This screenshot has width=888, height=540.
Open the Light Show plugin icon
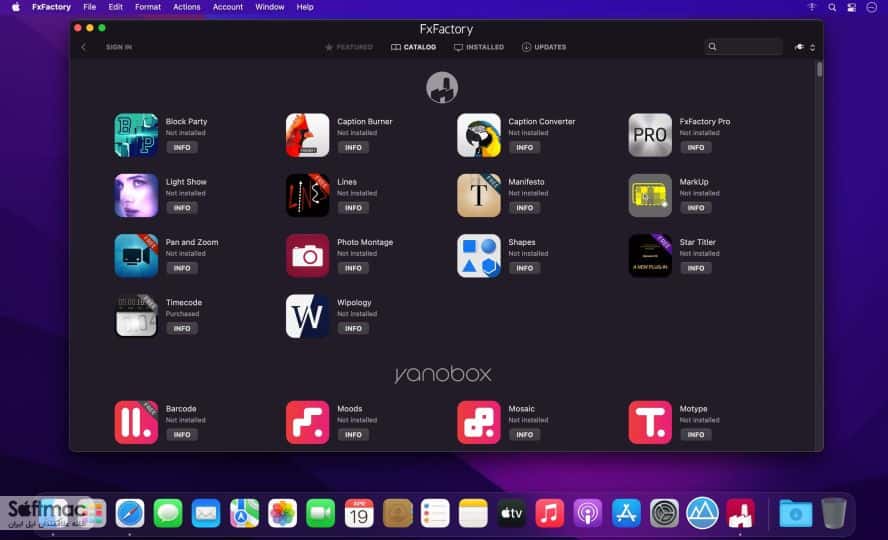(136, 196)
